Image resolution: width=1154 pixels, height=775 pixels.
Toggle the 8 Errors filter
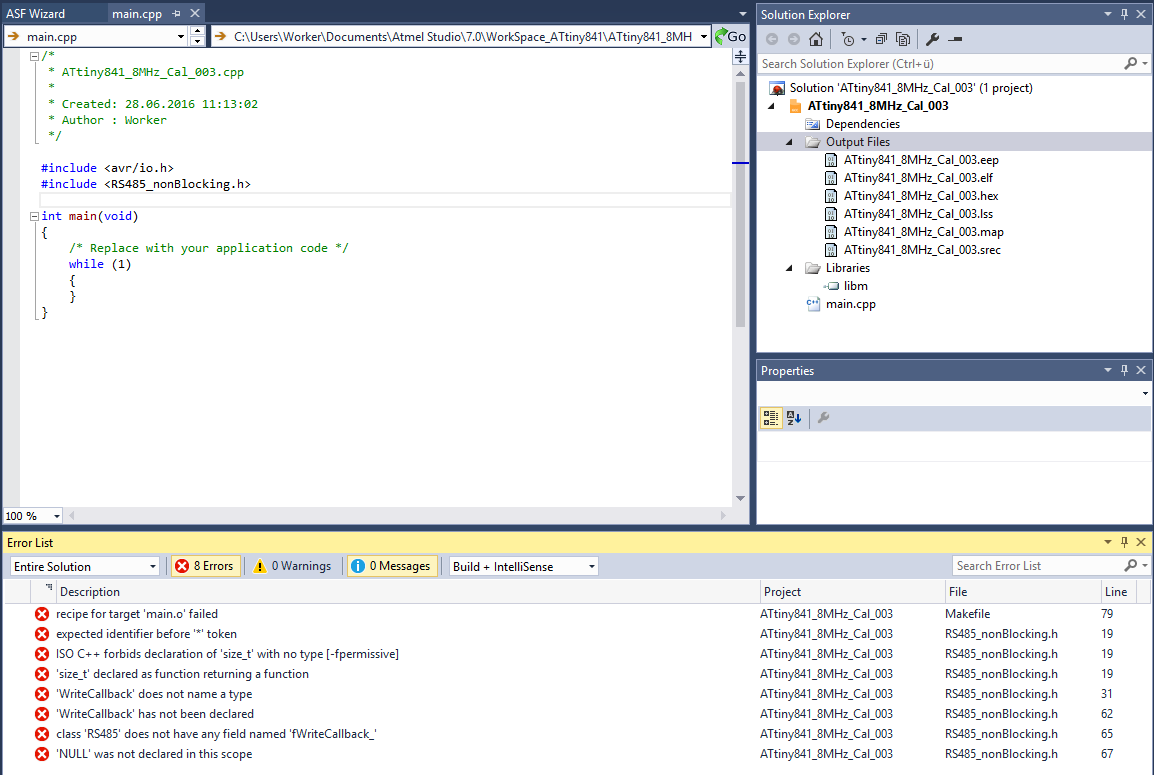pos(205,566)
